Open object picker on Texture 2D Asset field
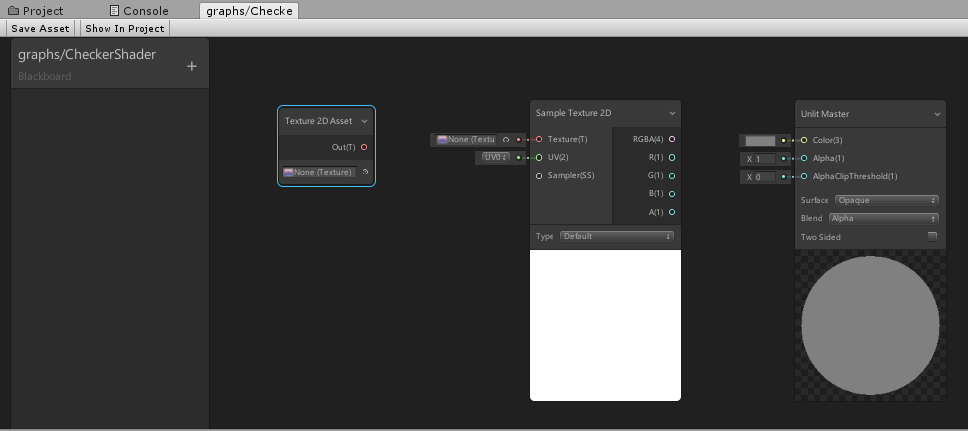Screen dimensions: 968x431 (x=365, y=172)
